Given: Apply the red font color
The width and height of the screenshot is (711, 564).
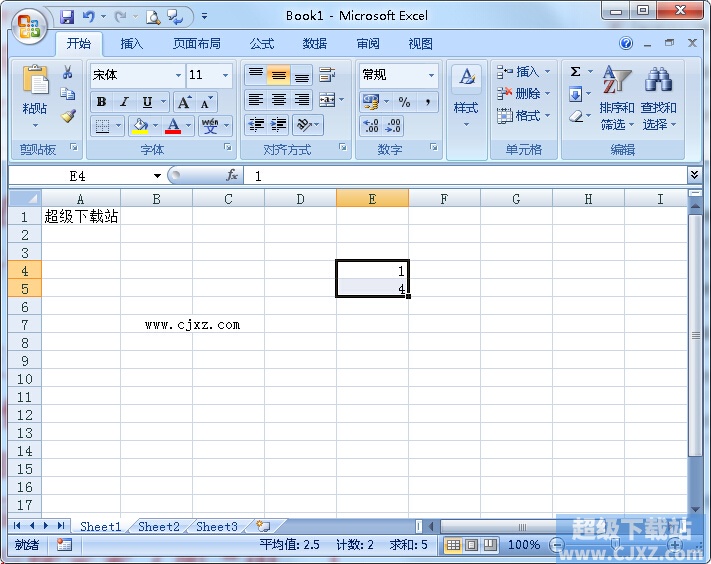Looking at the screenshot, I should pos(173,126).
